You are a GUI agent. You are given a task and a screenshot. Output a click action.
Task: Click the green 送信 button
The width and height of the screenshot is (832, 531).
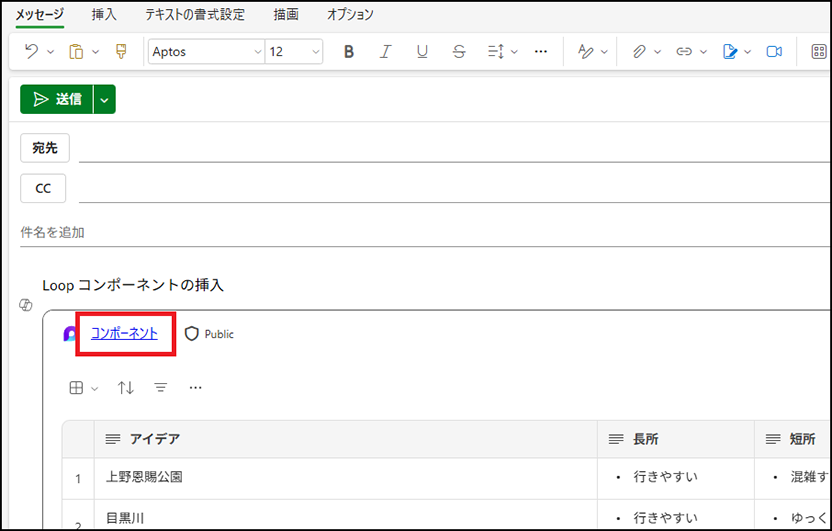pos(57,99)
